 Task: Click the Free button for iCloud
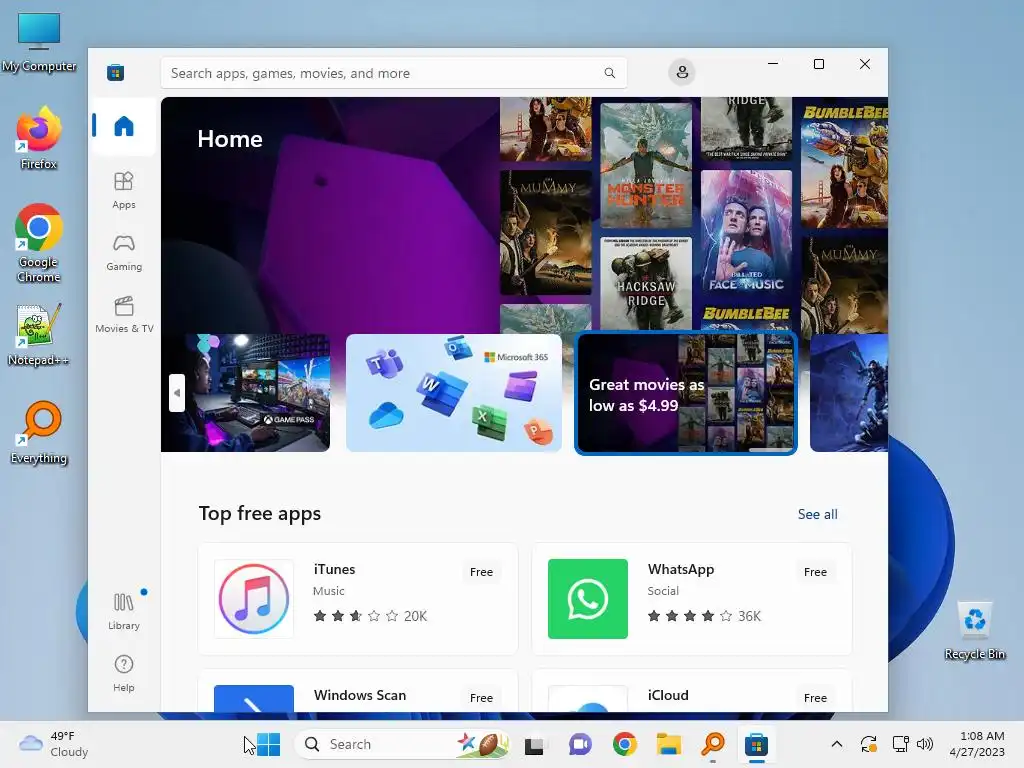(815, 698)
